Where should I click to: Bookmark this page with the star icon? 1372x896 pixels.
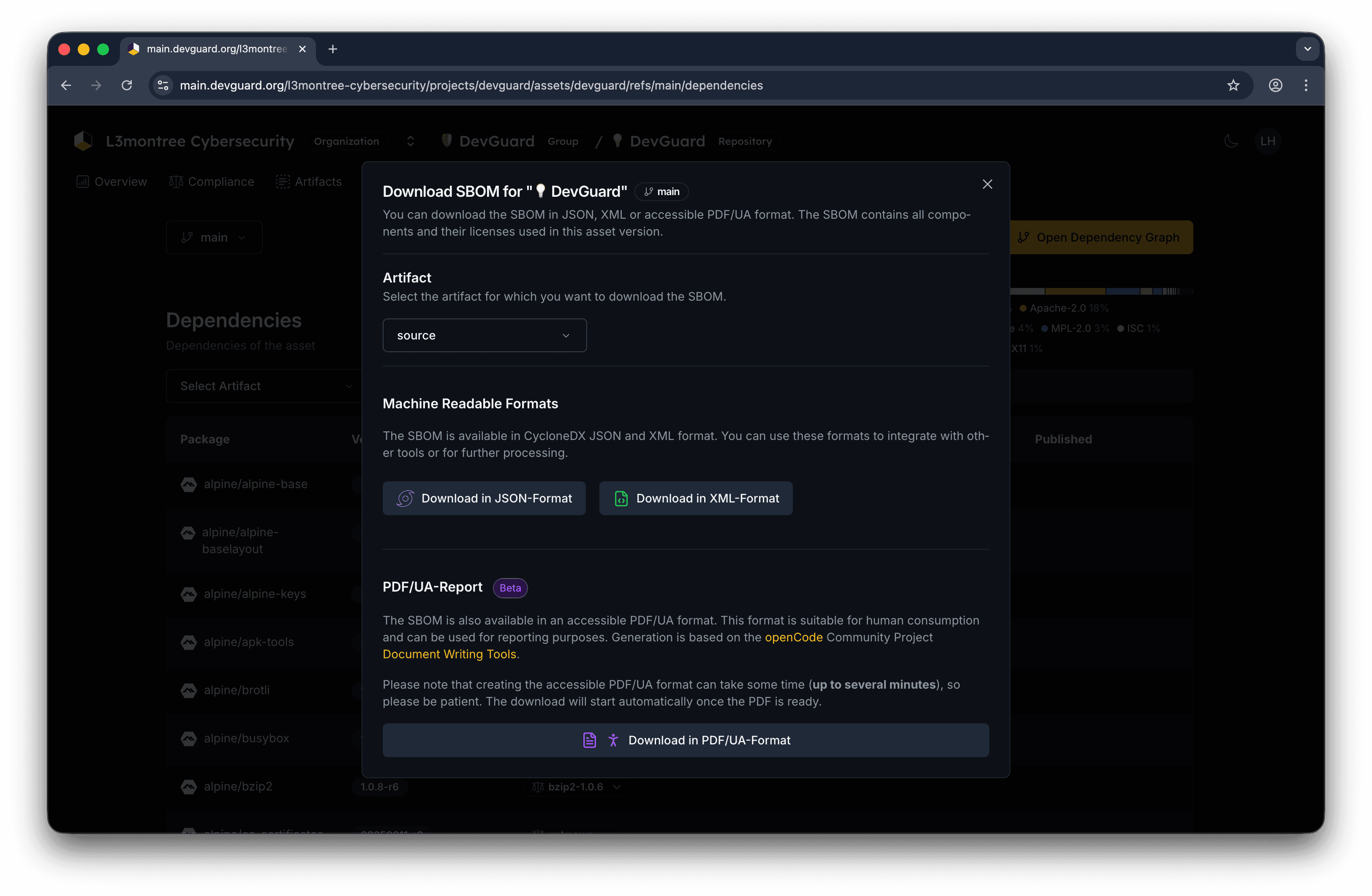pyautogui.click(x=1233, y=85)
